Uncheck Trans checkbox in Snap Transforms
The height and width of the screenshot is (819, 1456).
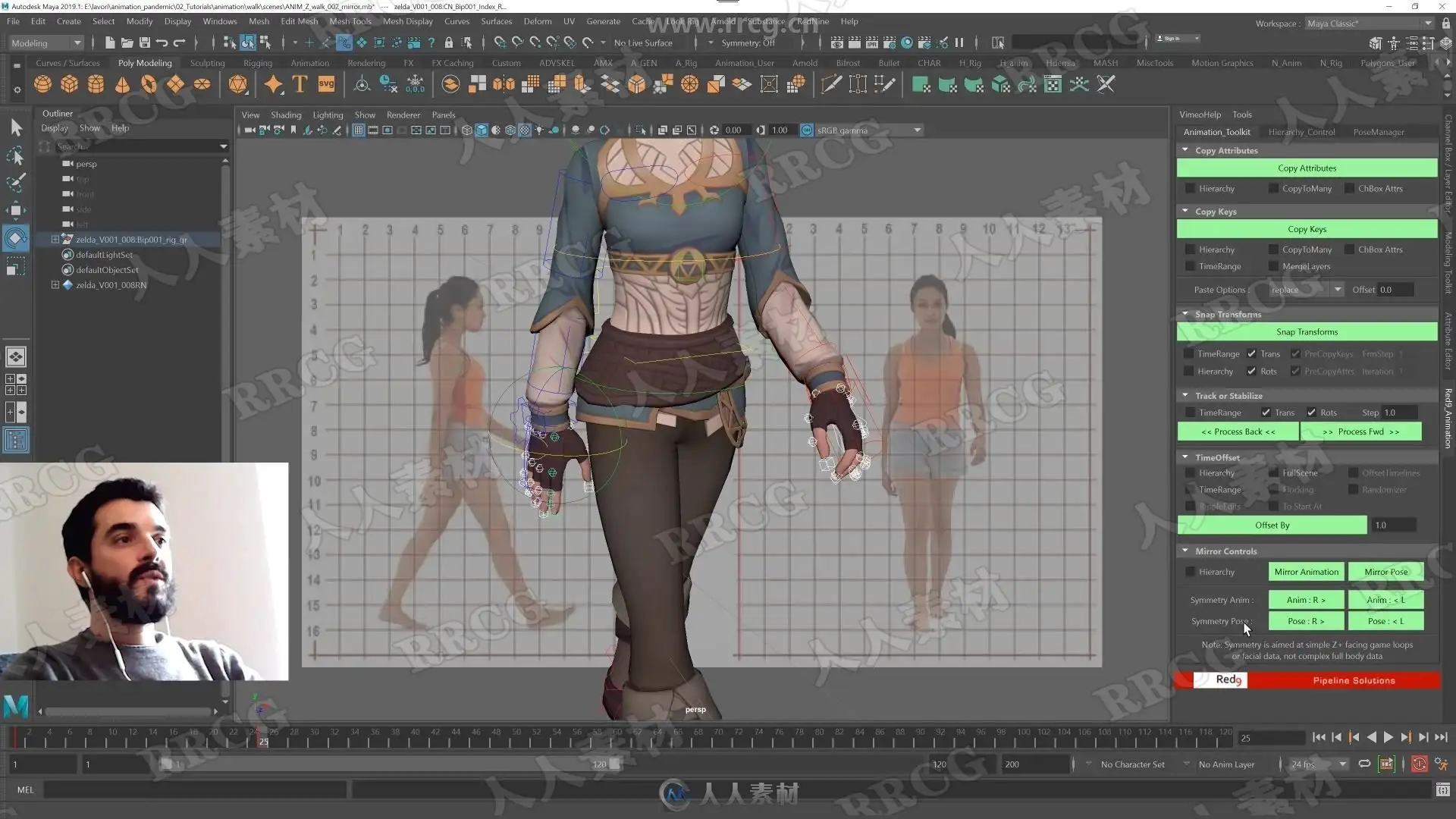pyautogui.click(x=1251, y=354)
